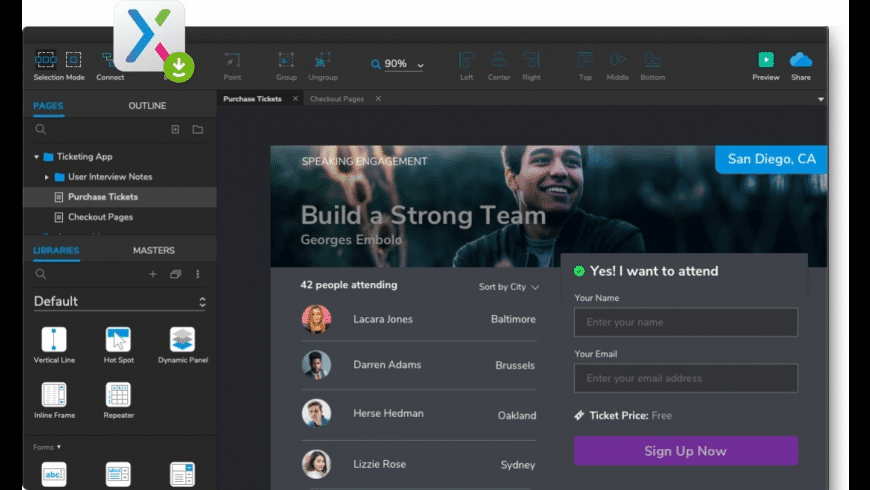Activate the Selection Mode intersected tool icon

(45, 59)
